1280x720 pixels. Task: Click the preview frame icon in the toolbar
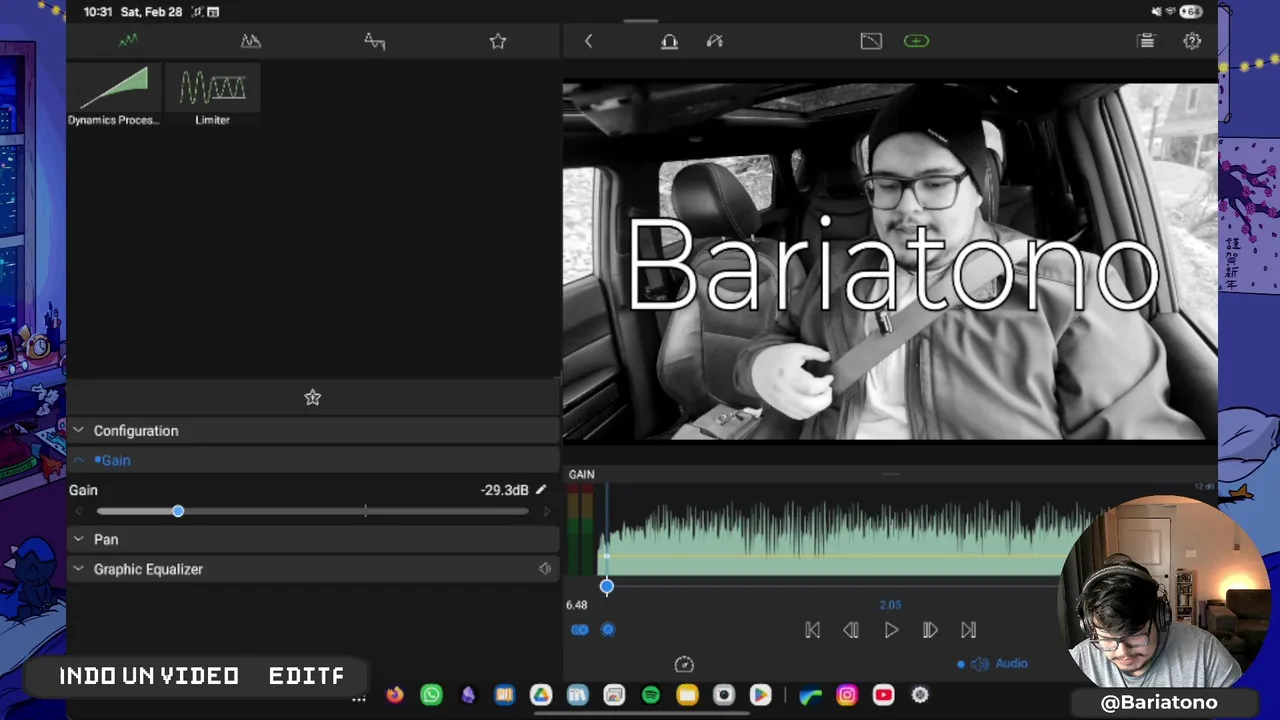click(871, 41)
